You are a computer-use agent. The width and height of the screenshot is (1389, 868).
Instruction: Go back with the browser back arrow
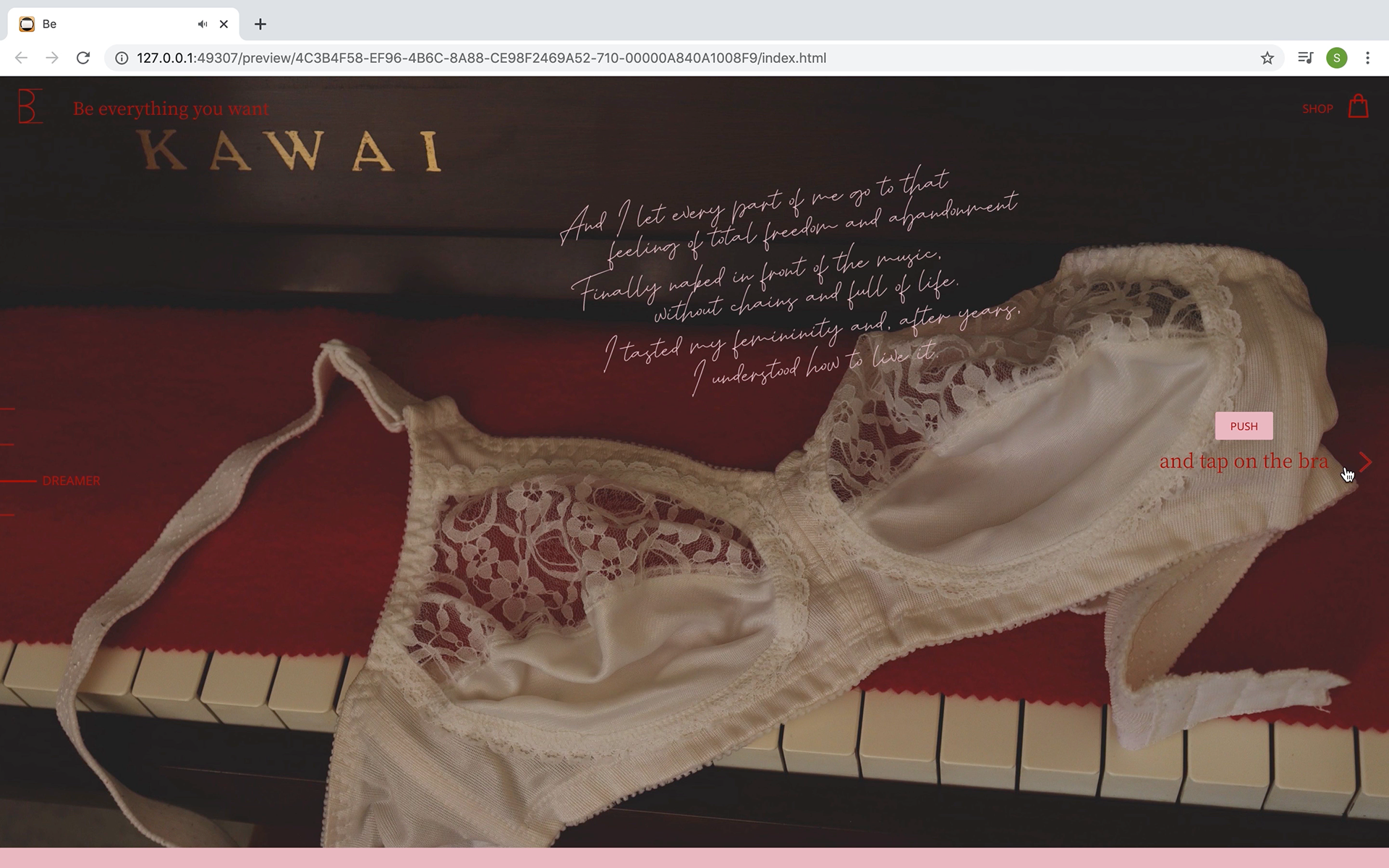[x=21, y=58]
